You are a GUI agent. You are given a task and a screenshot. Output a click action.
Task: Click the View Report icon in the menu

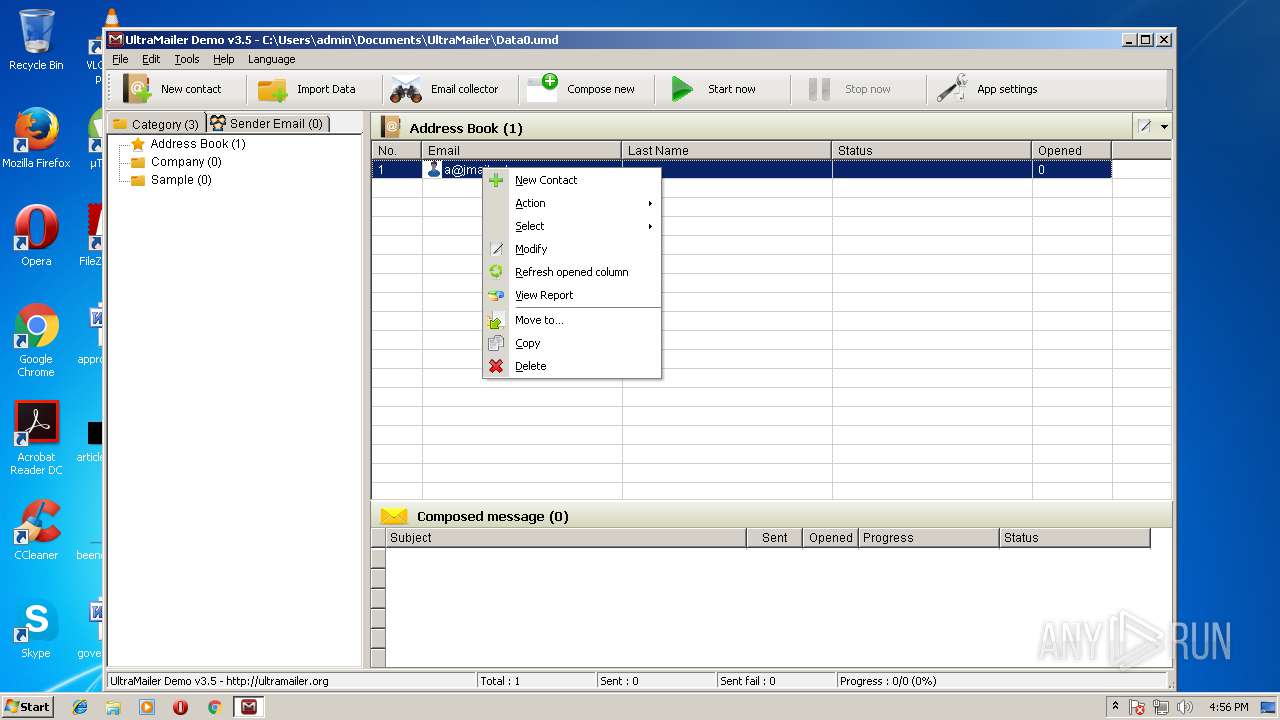pos(496,295)
